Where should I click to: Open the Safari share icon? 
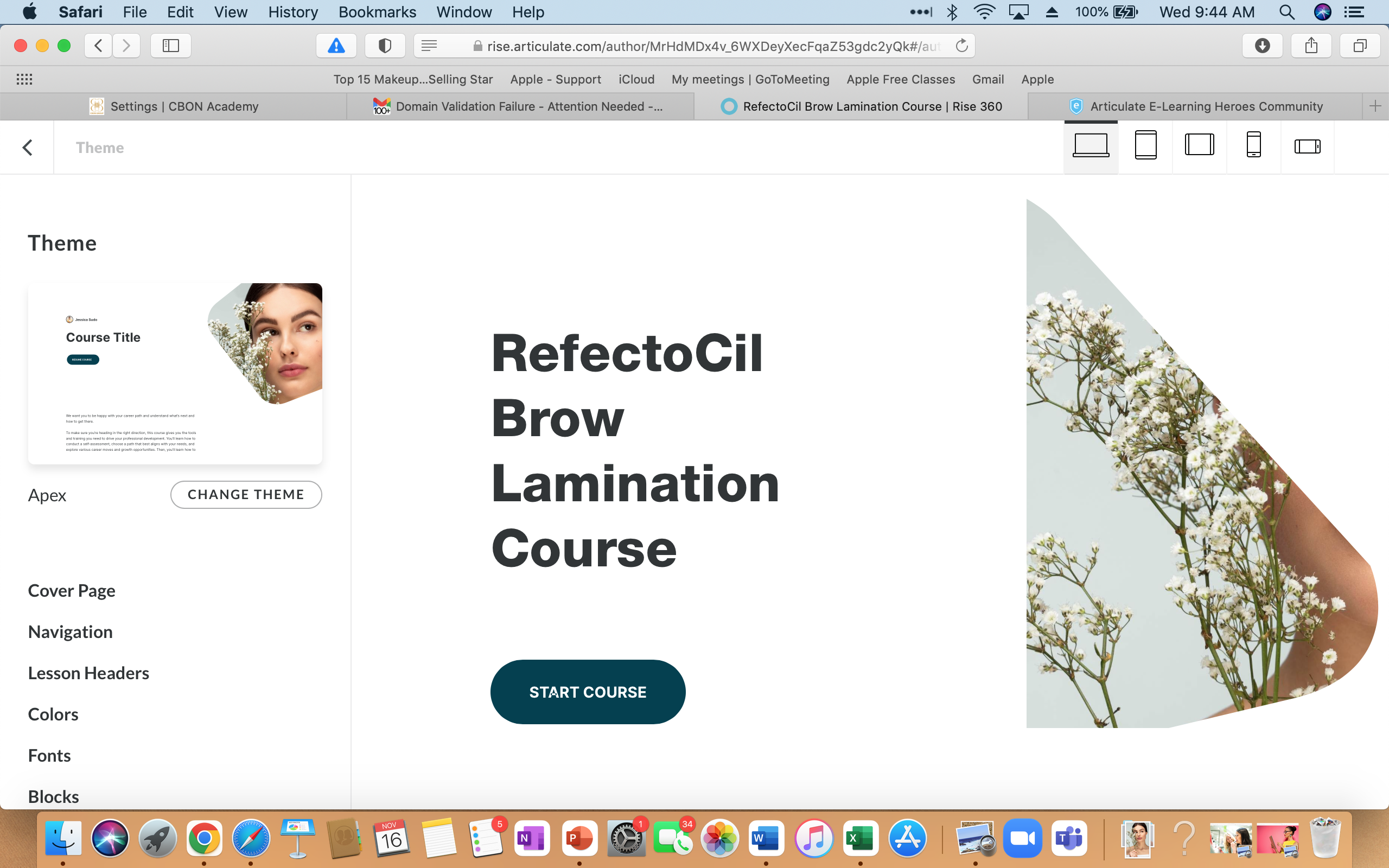coord(1311,46)
